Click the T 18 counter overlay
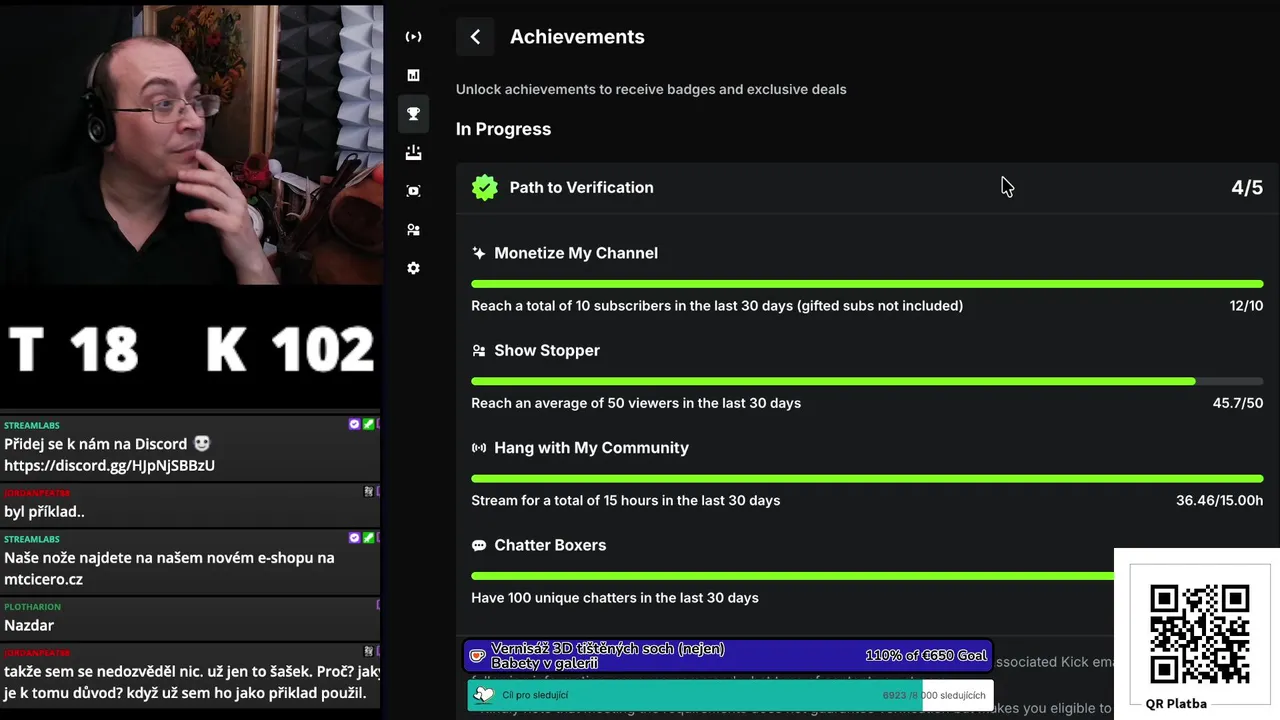This screenshot has height=720, width=1280. 73,349
